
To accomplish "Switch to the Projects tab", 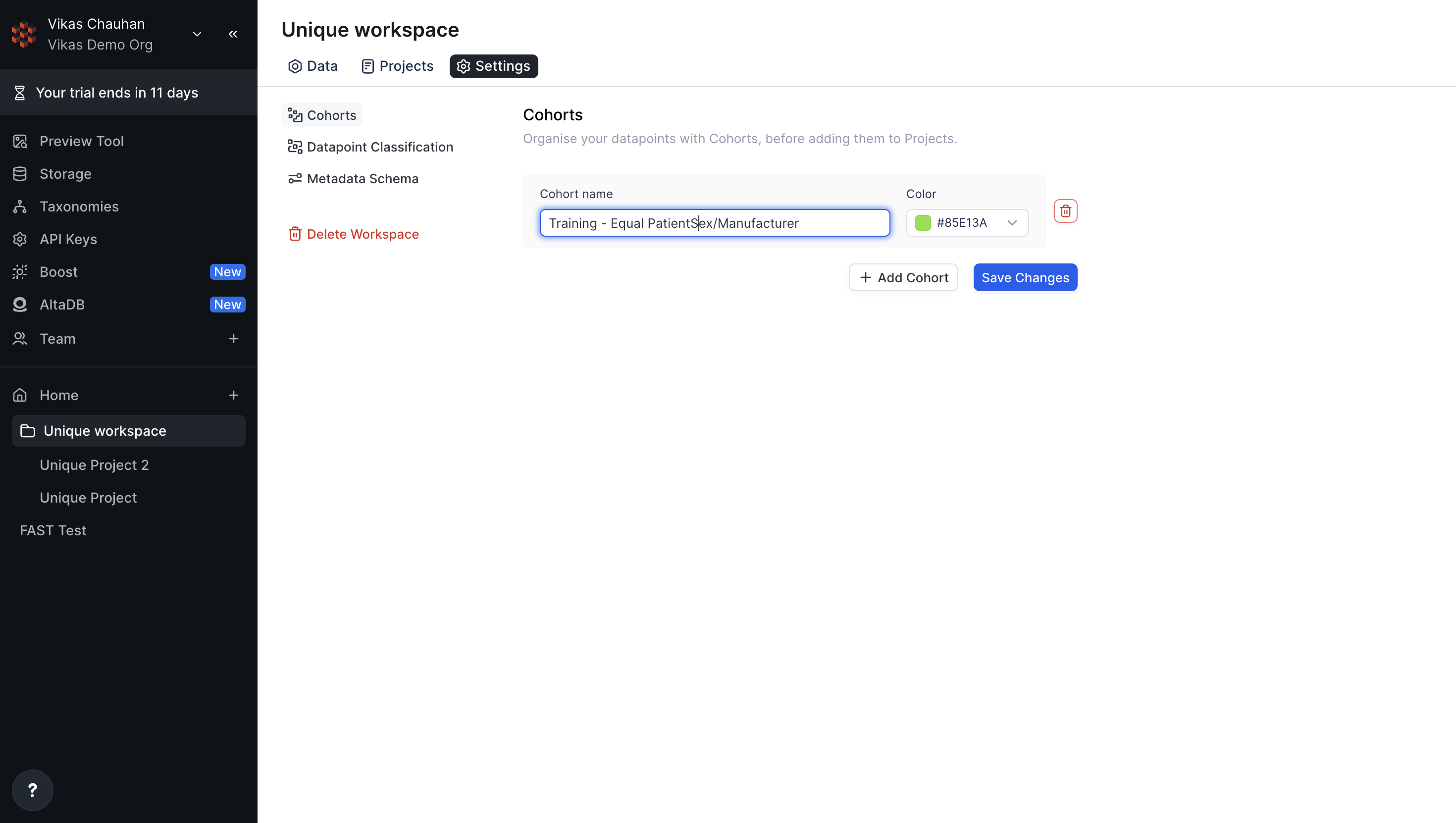I will 397,66.
